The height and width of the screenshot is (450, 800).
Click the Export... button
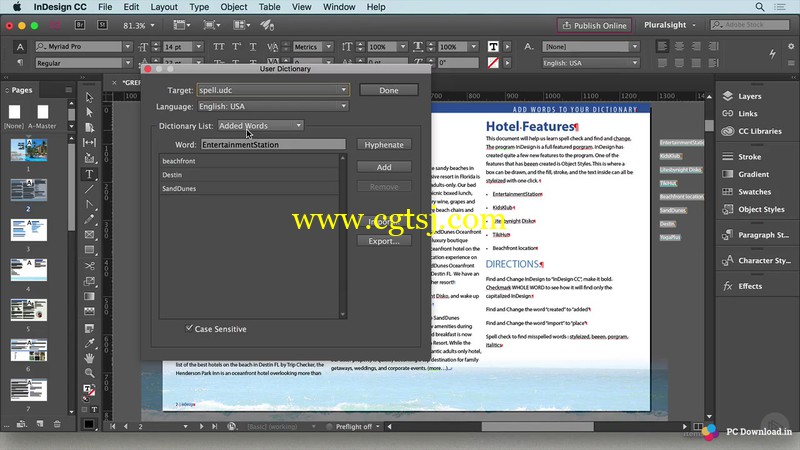pos(384,241)
